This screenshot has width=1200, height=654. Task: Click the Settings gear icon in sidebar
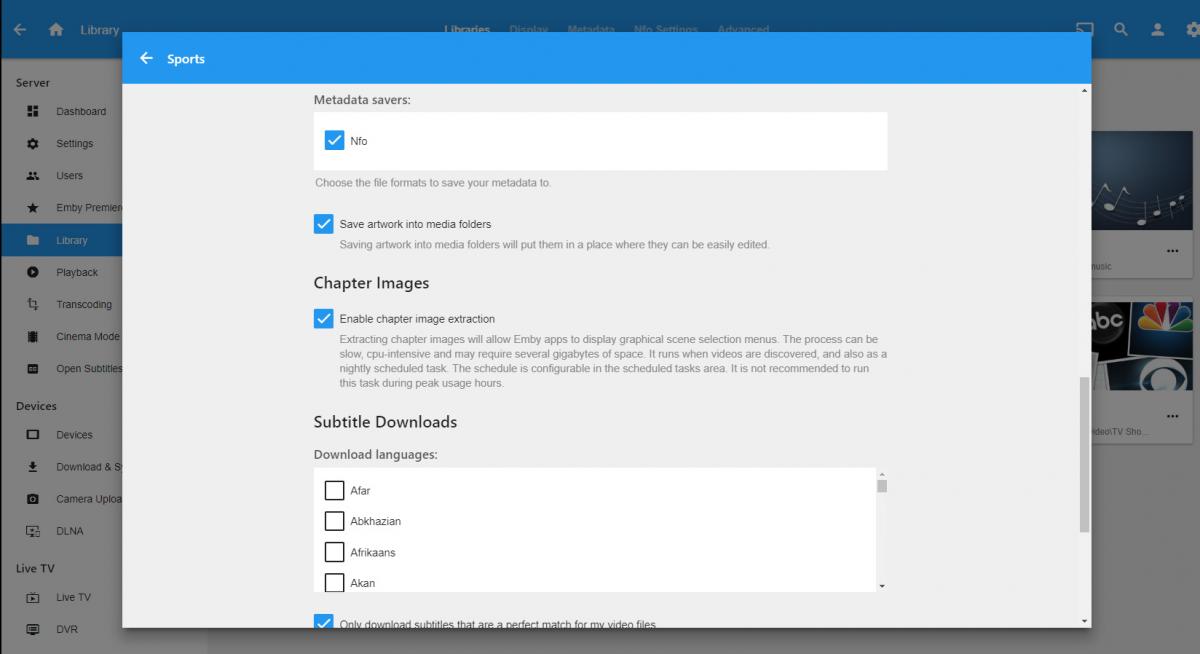[x=33, y=143]
